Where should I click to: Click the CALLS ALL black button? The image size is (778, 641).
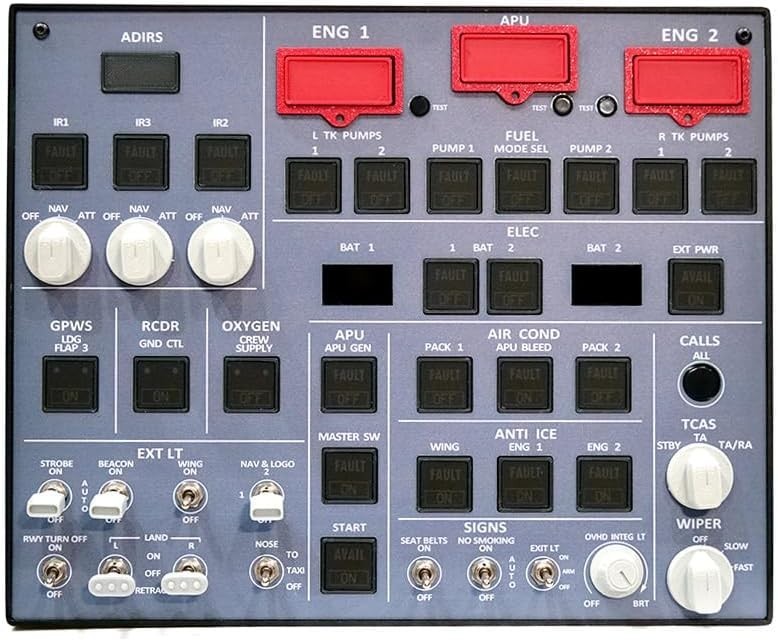701,384
